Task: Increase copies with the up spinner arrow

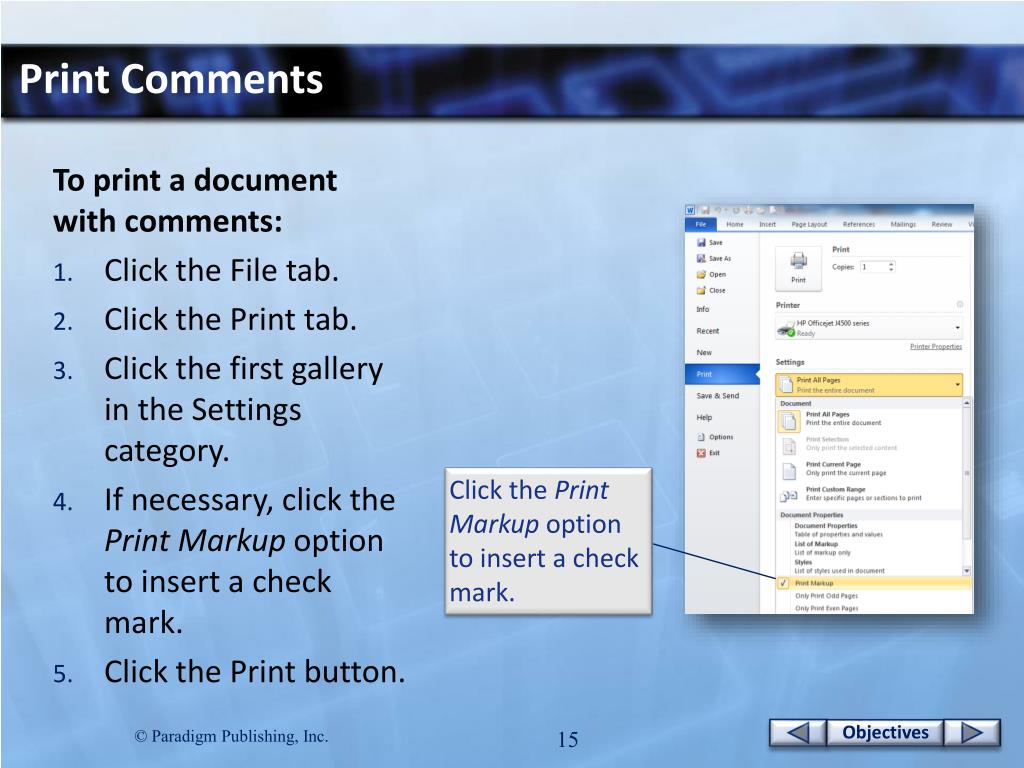Action: (891, 264)
